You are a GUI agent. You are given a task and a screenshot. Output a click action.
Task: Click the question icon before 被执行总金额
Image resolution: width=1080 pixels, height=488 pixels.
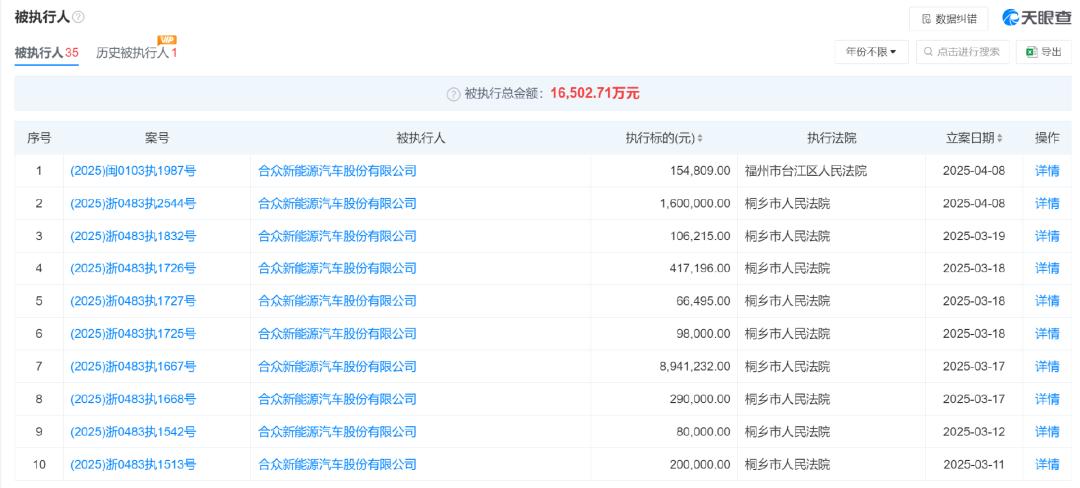coord(453,94)
